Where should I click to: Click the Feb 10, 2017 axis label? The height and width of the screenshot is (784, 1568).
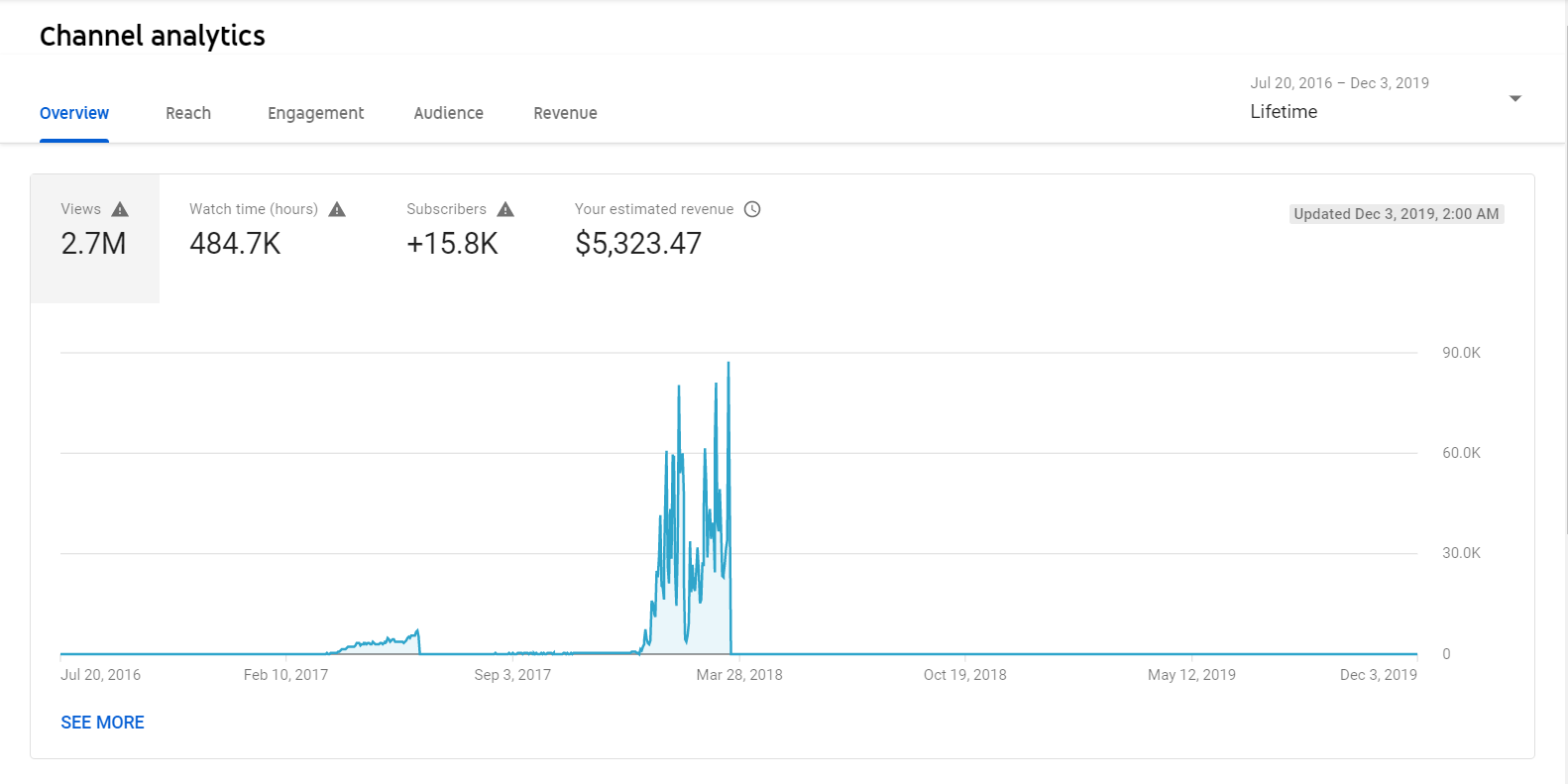click(285, 675)
